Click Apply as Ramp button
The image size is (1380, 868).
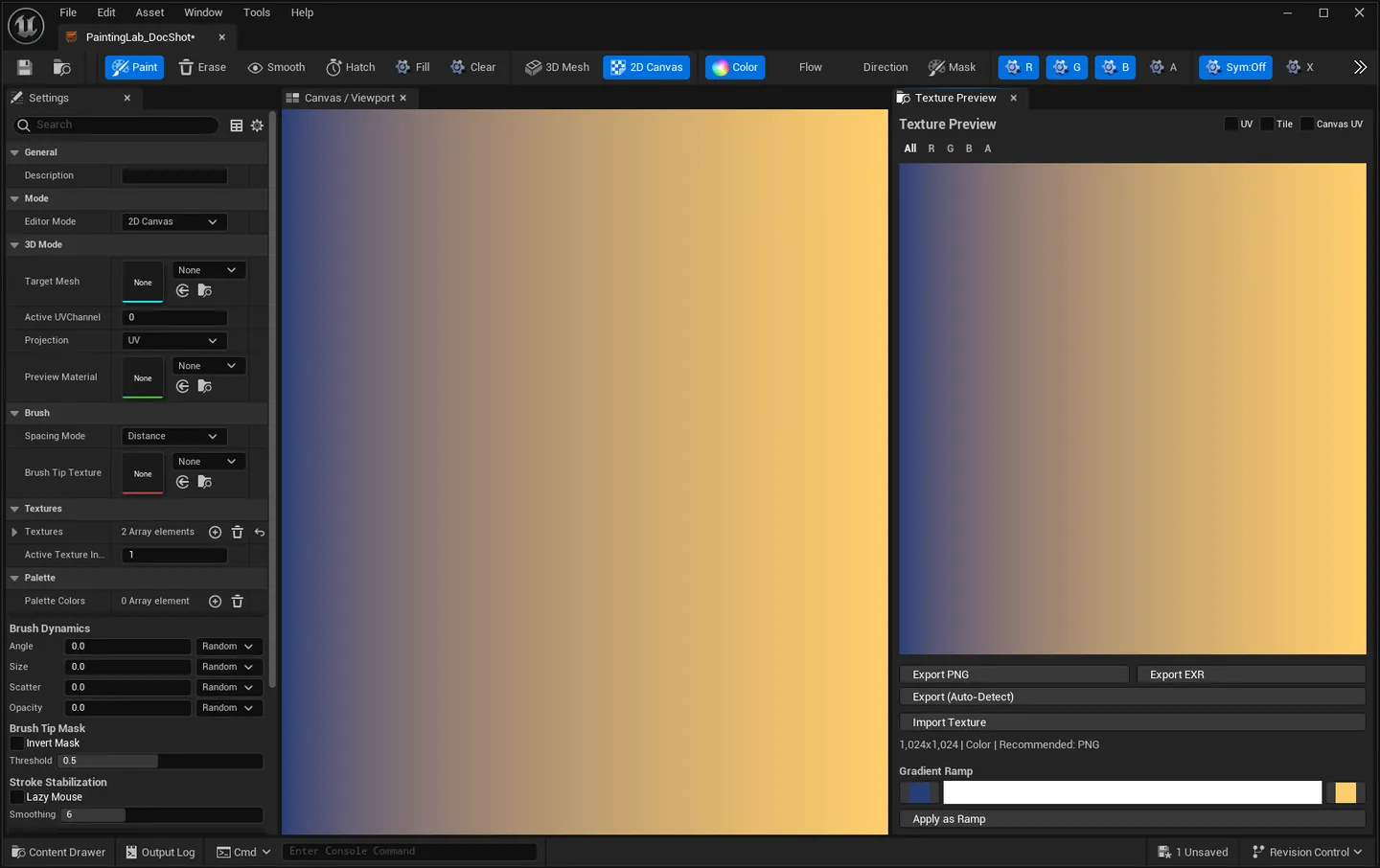click(1133, 819)
